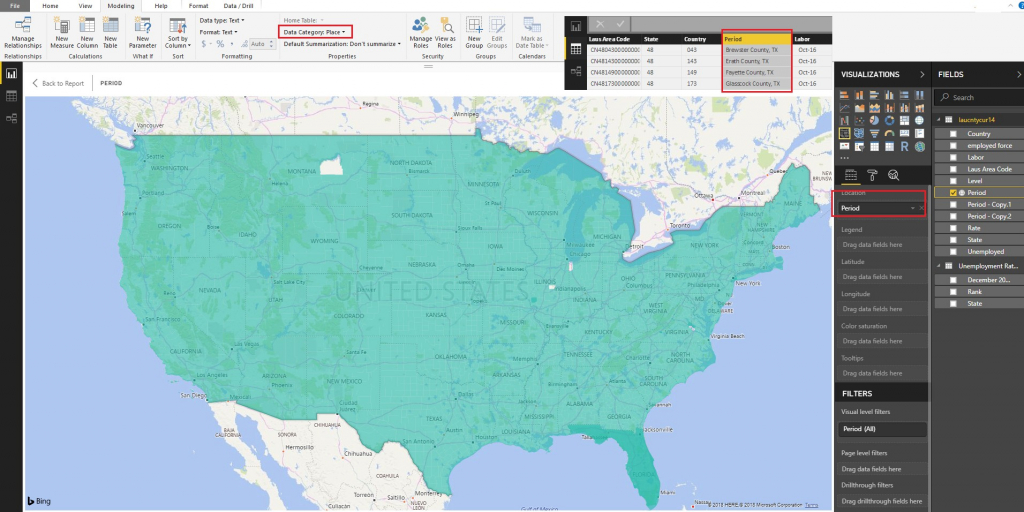
Task: Open Default Summarization dropdown
Action: (343, 44)
